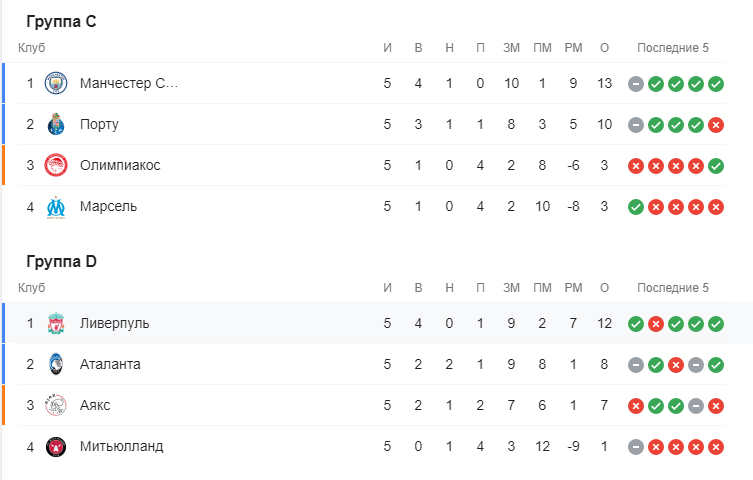Click the Группа D heading
Image resolution: width=753 pixels, height=480 pixels.
click(x=61, y=262)
